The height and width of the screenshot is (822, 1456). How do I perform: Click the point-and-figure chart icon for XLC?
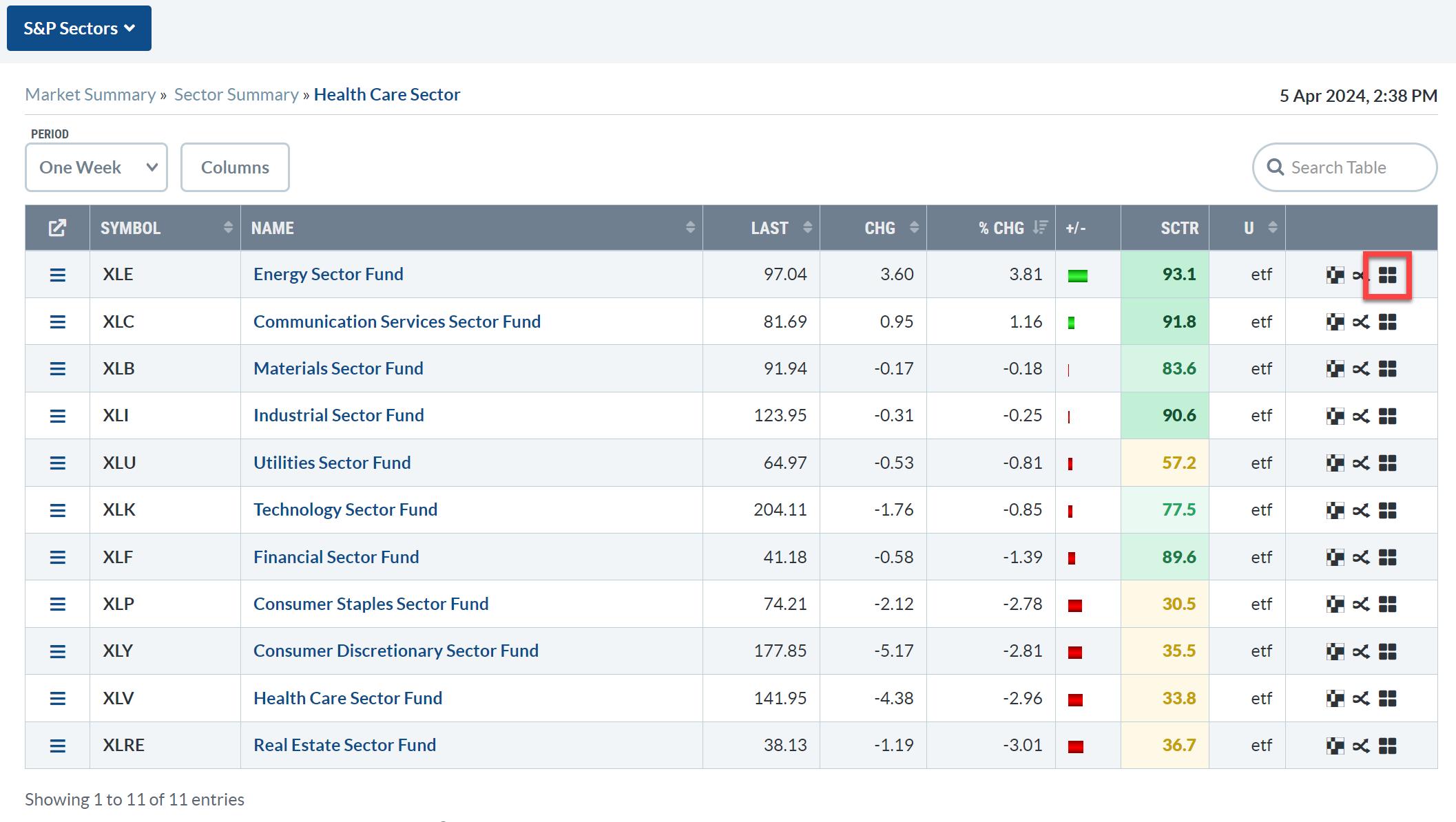point(1335,322)
